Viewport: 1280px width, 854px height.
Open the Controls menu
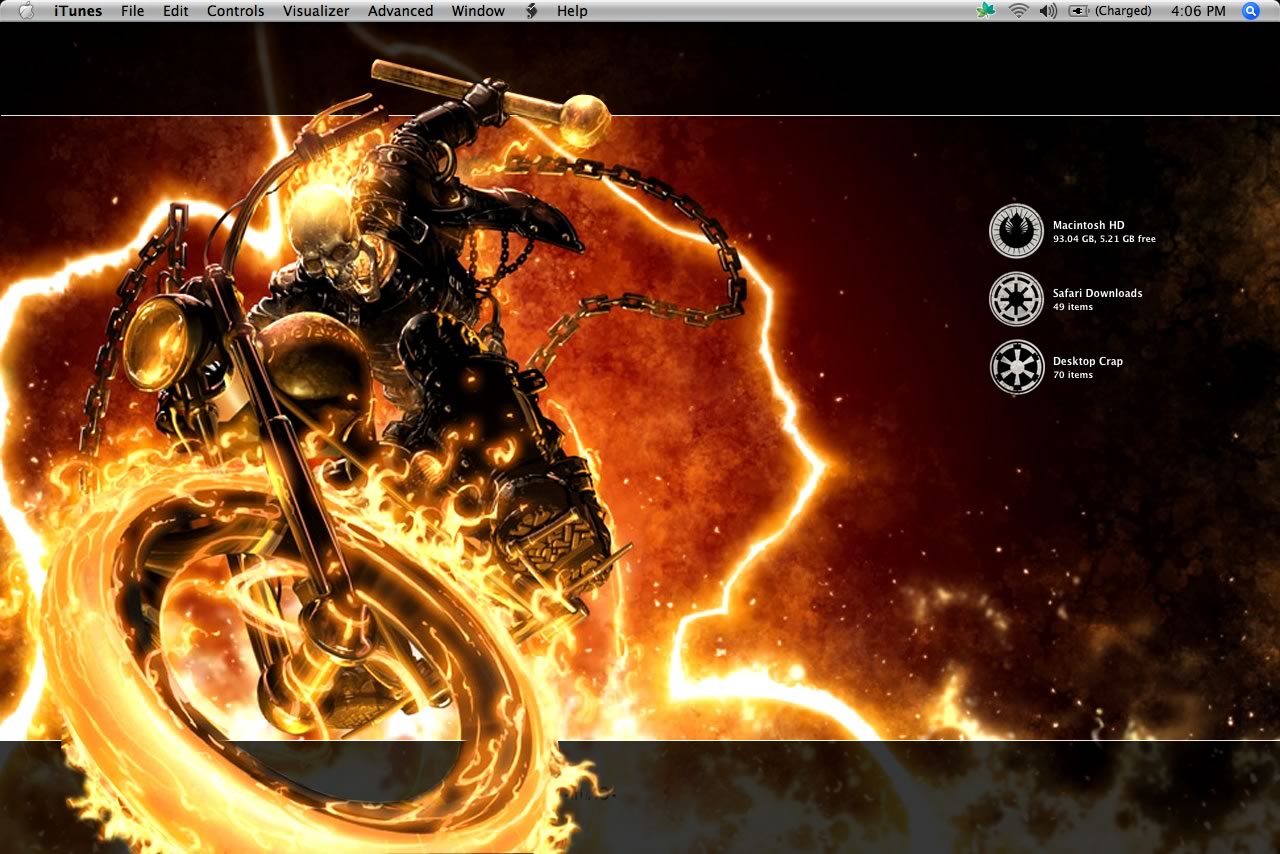236,11
